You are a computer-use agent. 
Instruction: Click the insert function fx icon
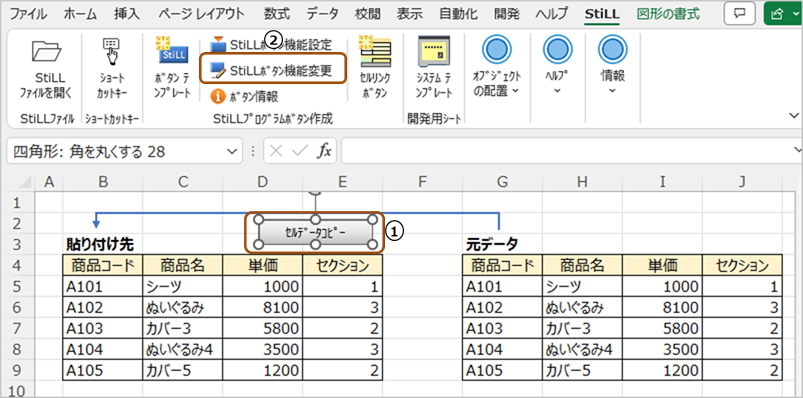pyautogui.click(x=324, y=152)
